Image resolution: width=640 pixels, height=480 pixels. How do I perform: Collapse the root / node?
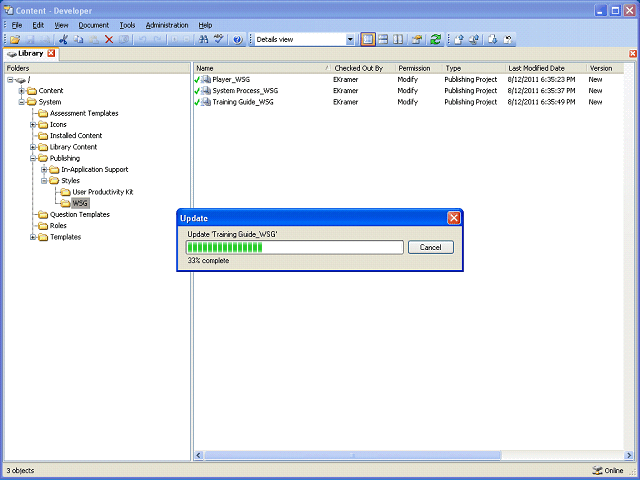point(10,80)
